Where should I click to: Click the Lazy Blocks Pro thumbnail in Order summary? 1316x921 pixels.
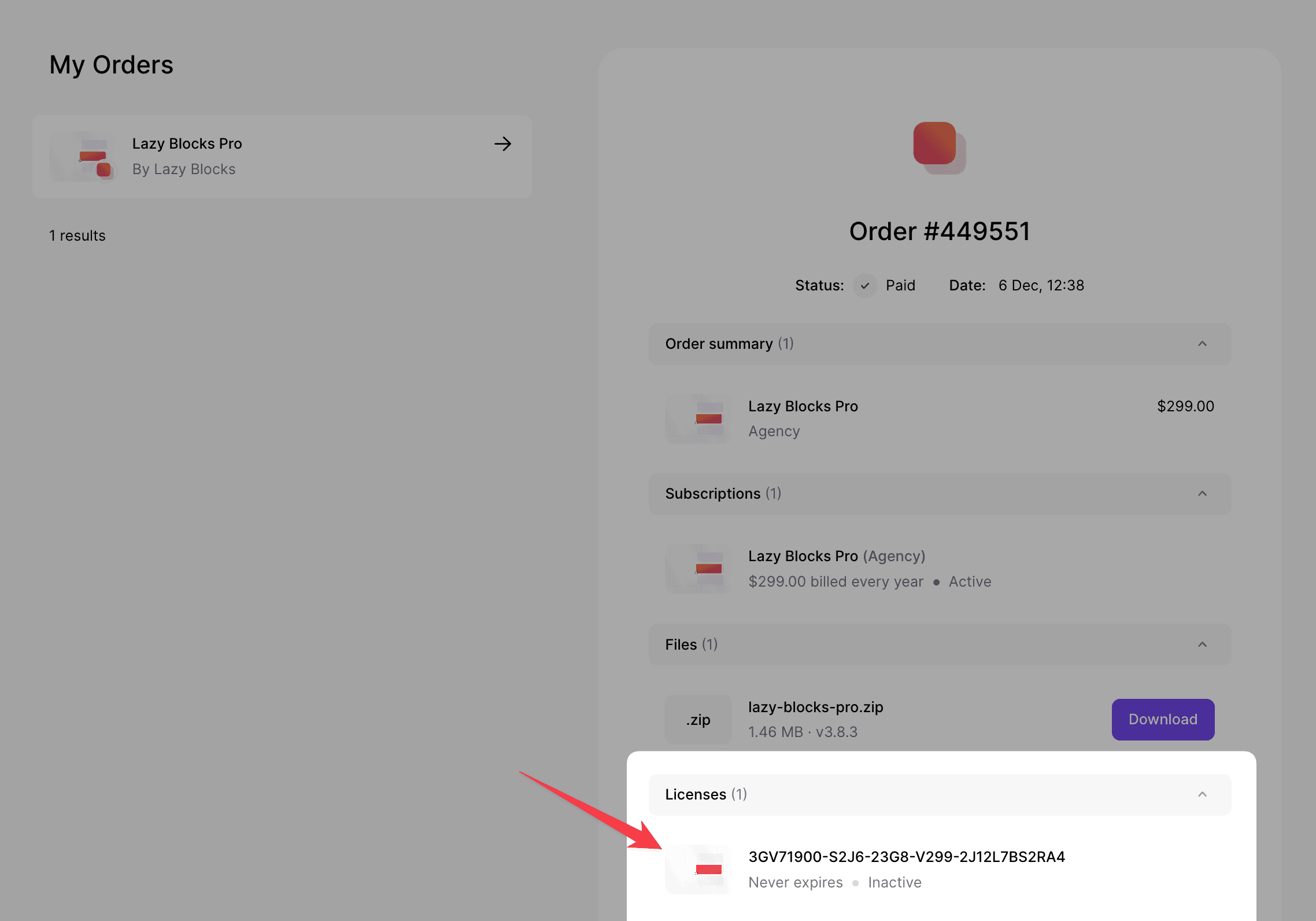coord(697,418)
